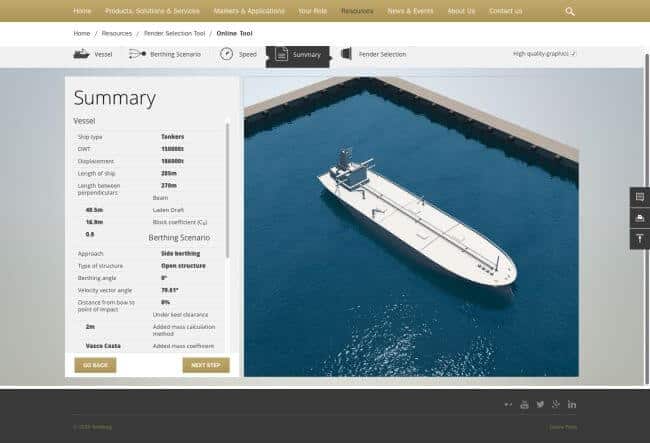The image size is (650, 443).
Task: Open the Google Plus social link
Action: coord(556,404)
